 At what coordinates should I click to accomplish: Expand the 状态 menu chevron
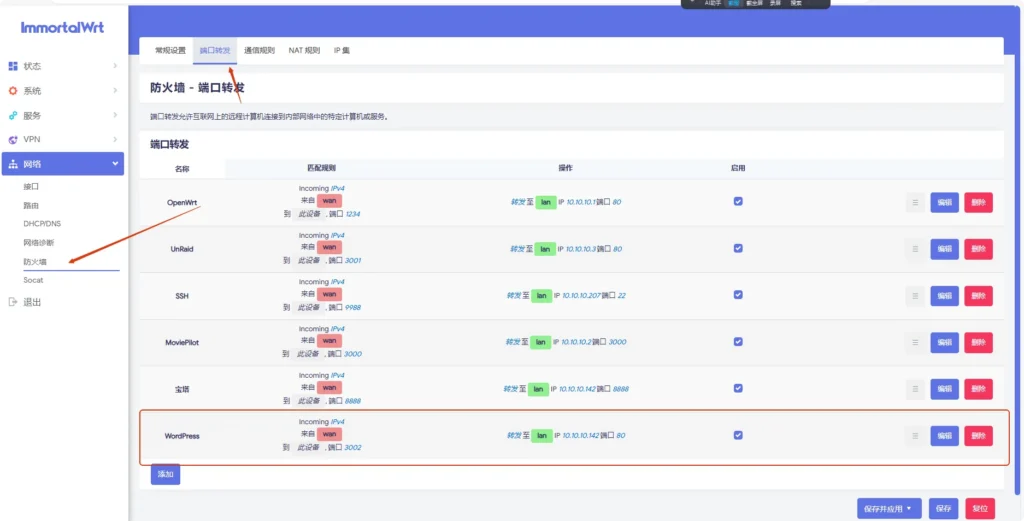[115, 66]
